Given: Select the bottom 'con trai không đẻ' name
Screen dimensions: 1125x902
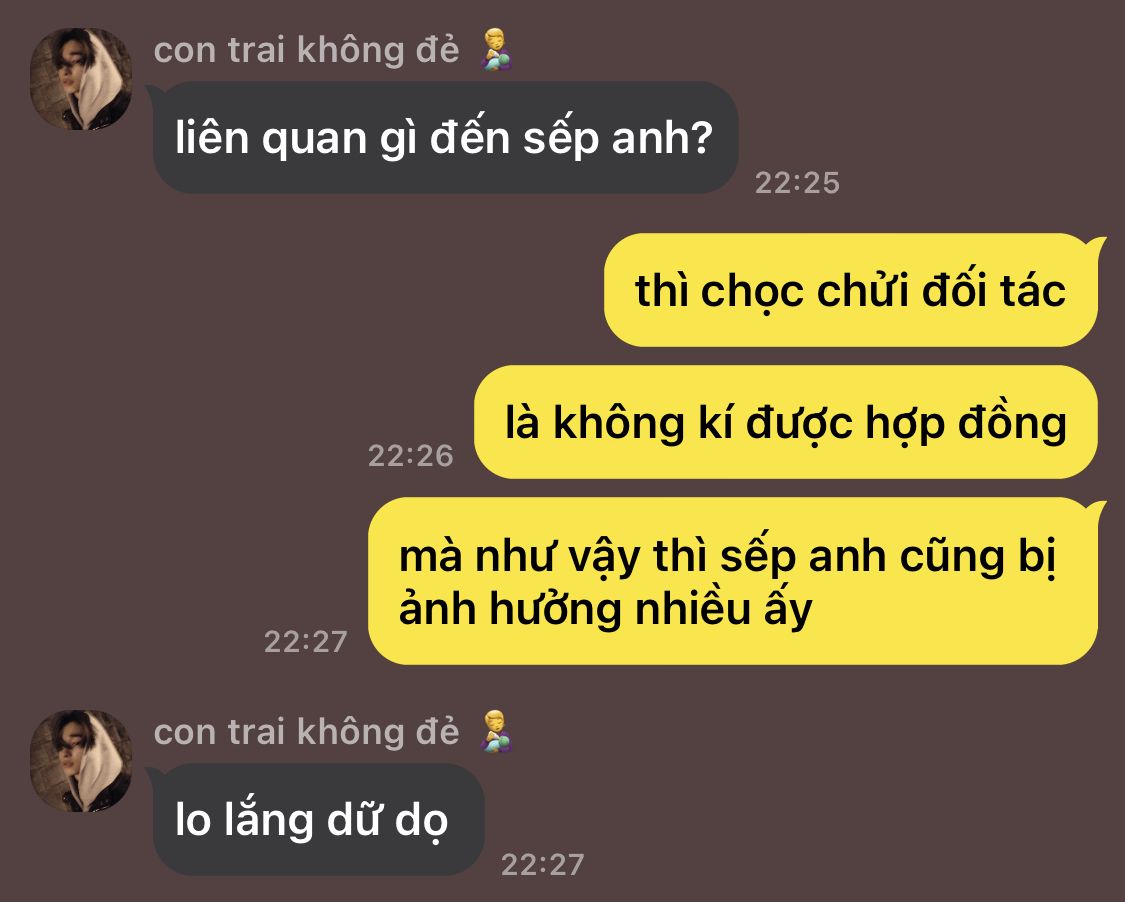Looking at the screenshot, I should (306, 732).
